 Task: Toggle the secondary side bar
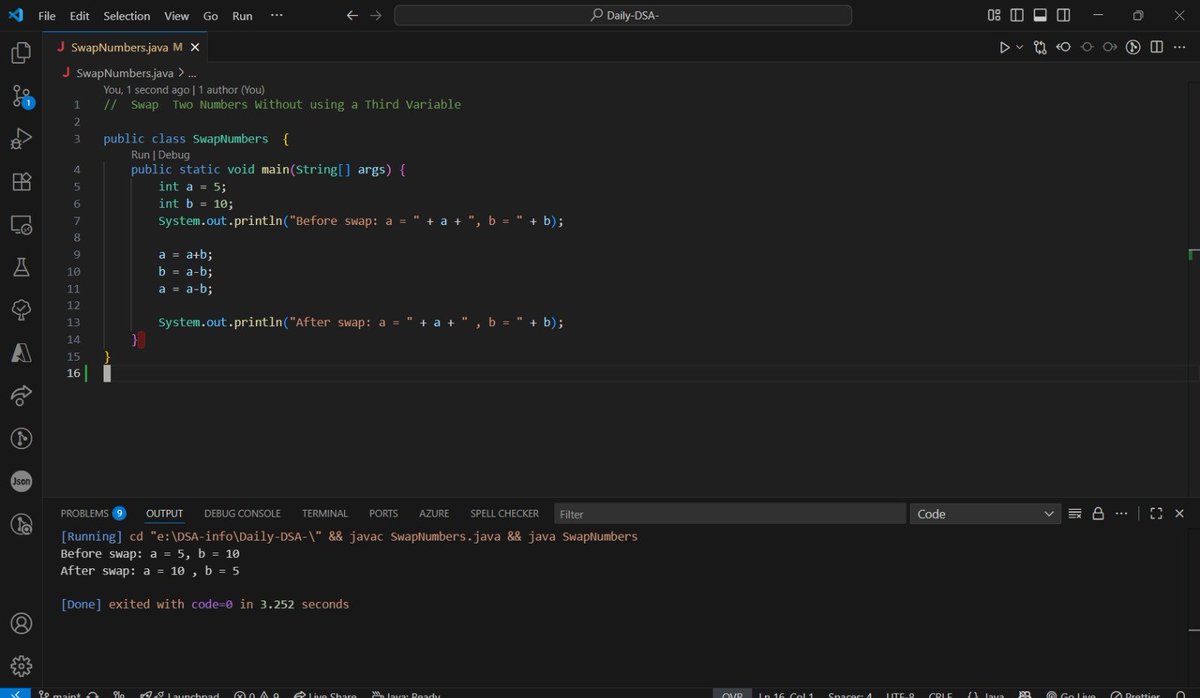click(1064, 15)
